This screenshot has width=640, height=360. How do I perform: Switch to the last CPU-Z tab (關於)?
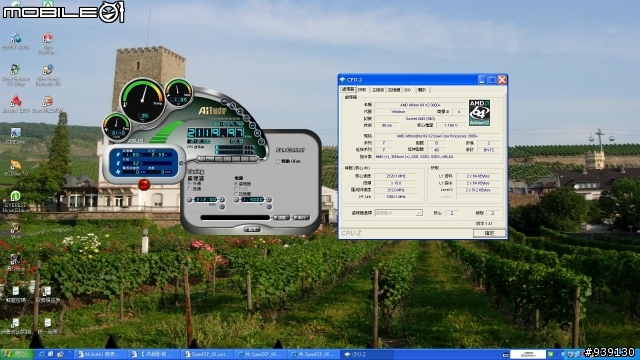[422, 90]
